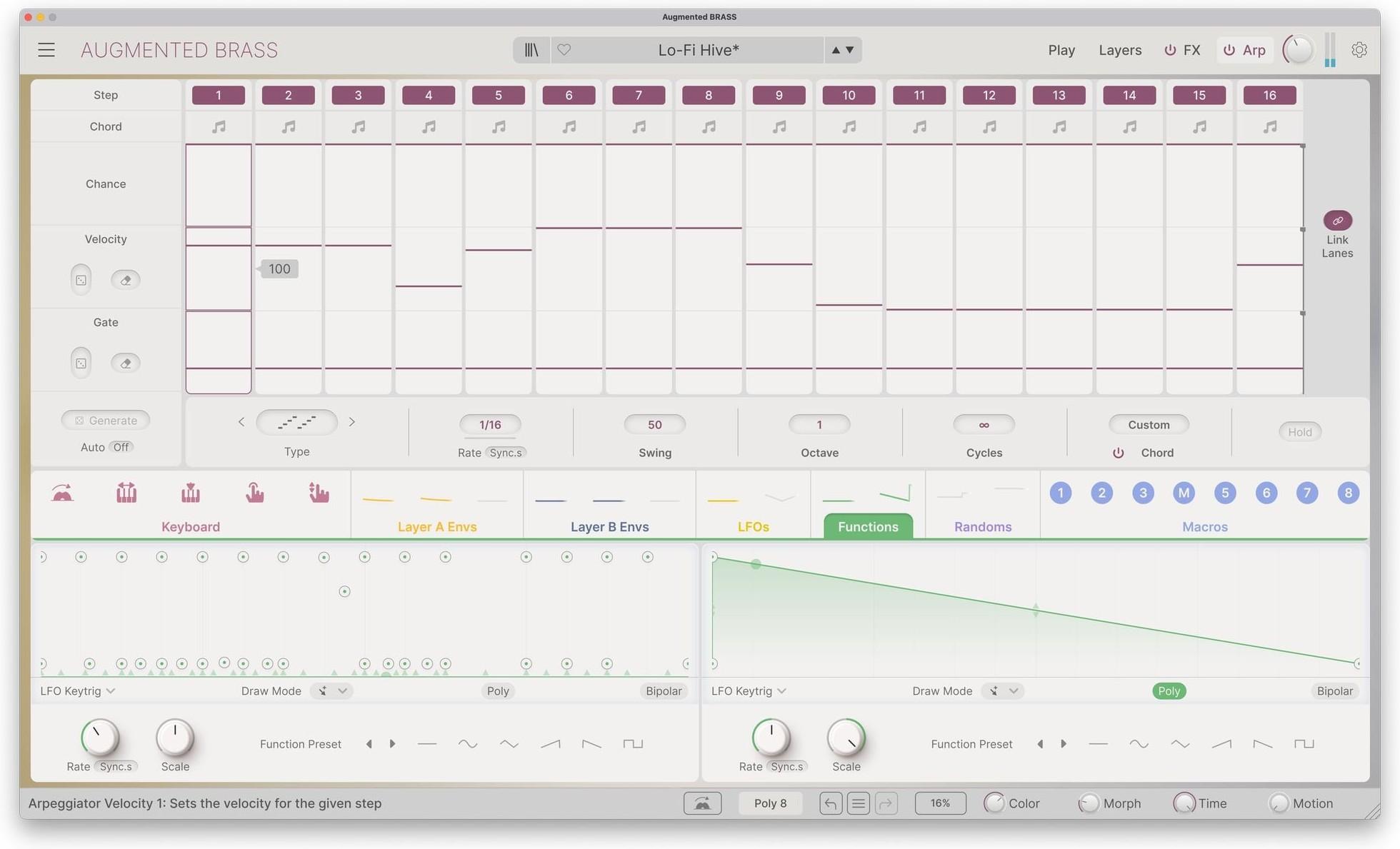Click the Hold button
Screen dimensions: 1400x849
(1299, 431)
